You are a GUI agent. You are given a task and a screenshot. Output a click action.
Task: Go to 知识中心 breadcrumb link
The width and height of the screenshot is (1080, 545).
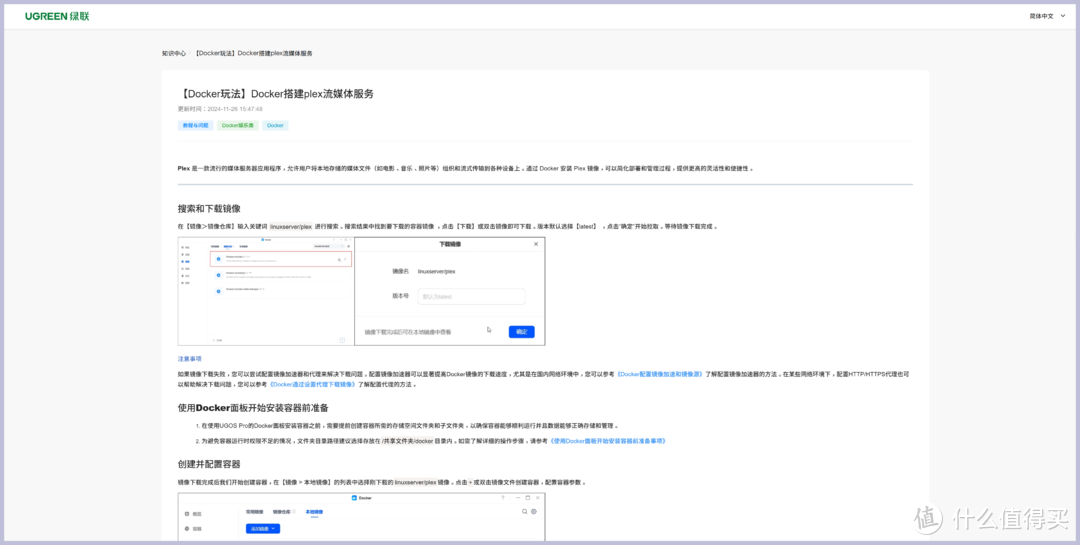174,53
